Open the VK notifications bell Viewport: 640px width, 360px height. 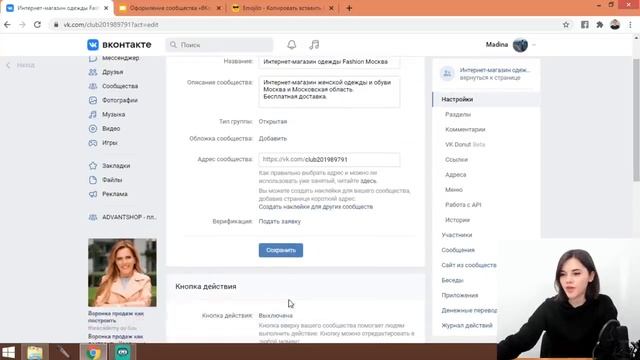click(x=291, y=44)
